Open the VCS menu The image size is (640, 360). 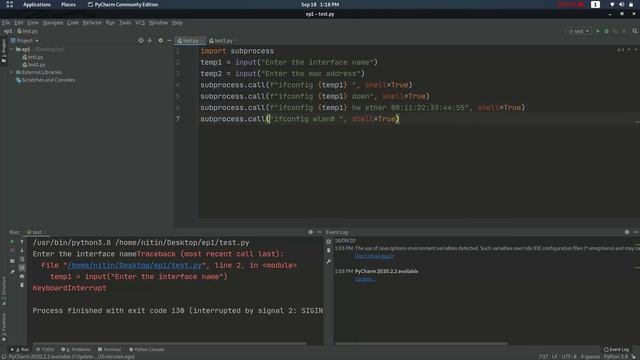(x=140, y=22)
